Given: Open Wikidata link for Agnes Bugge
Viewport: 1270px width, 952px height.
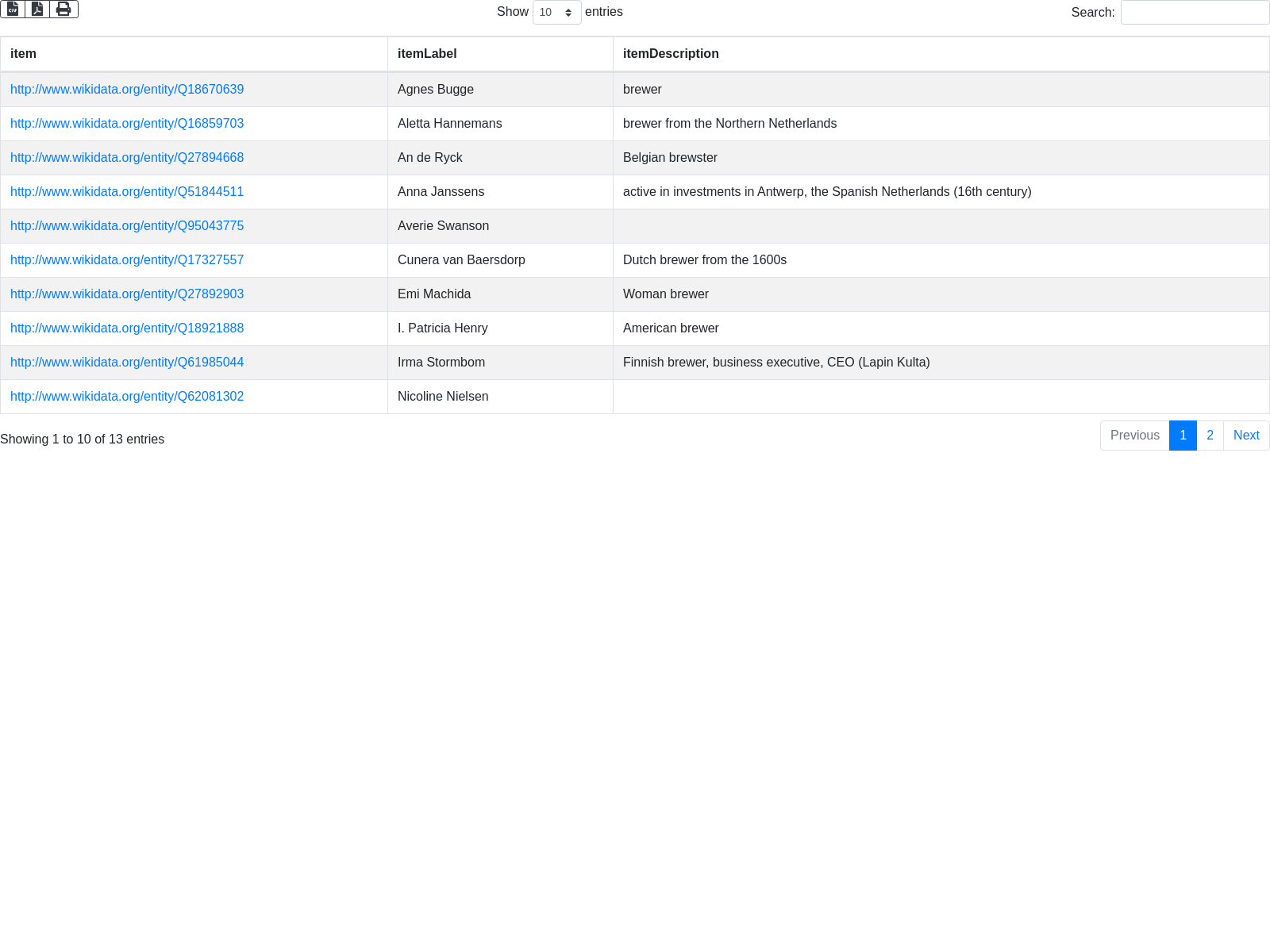Looking at the screenshot, I should coord(127,90).
